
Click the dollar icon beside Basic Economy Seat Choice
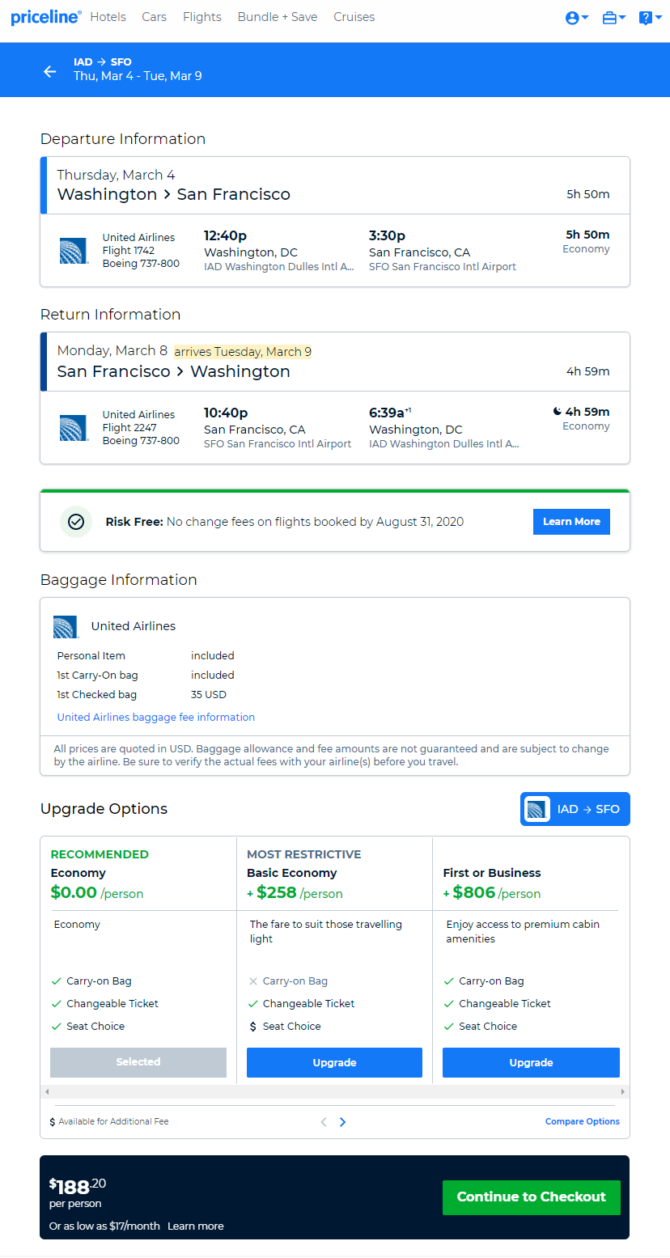pyautogui.click(x=253, y=1026)
